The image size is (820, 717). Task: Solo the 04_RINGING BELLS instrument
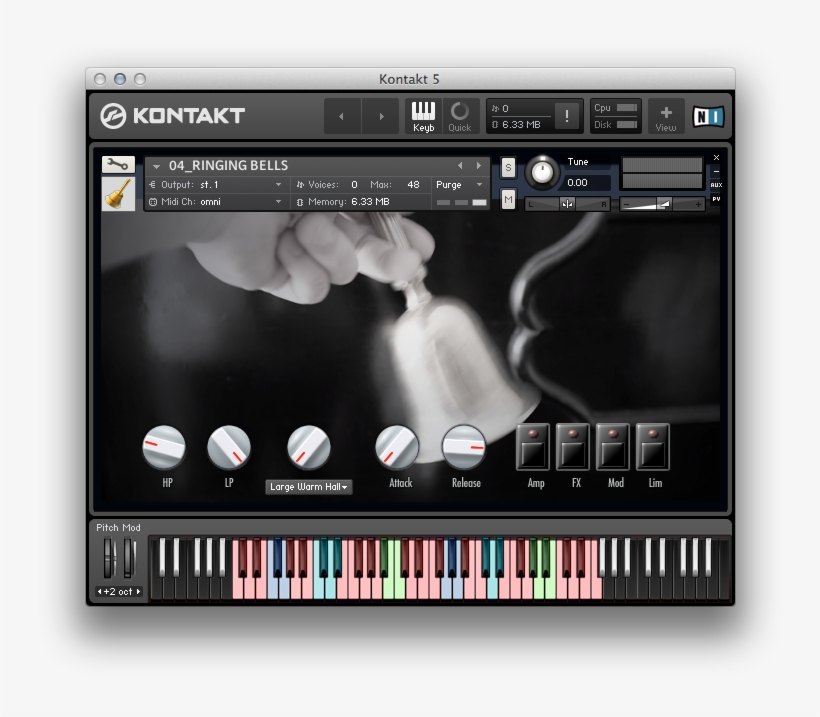506,168
